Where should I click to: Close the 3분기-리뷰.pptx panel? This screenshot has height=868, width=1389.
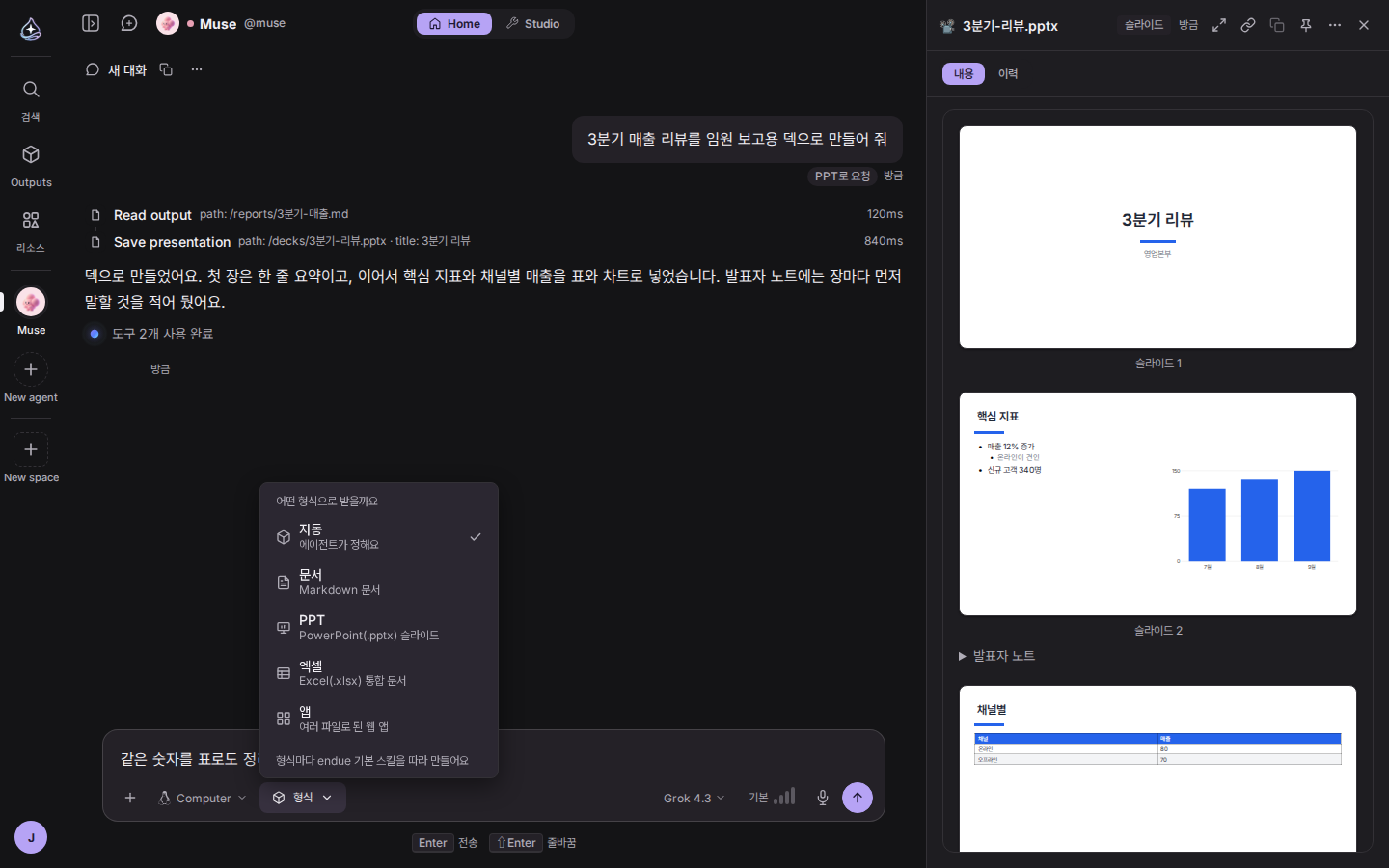pyautogui.click(x=1364, y=25)
